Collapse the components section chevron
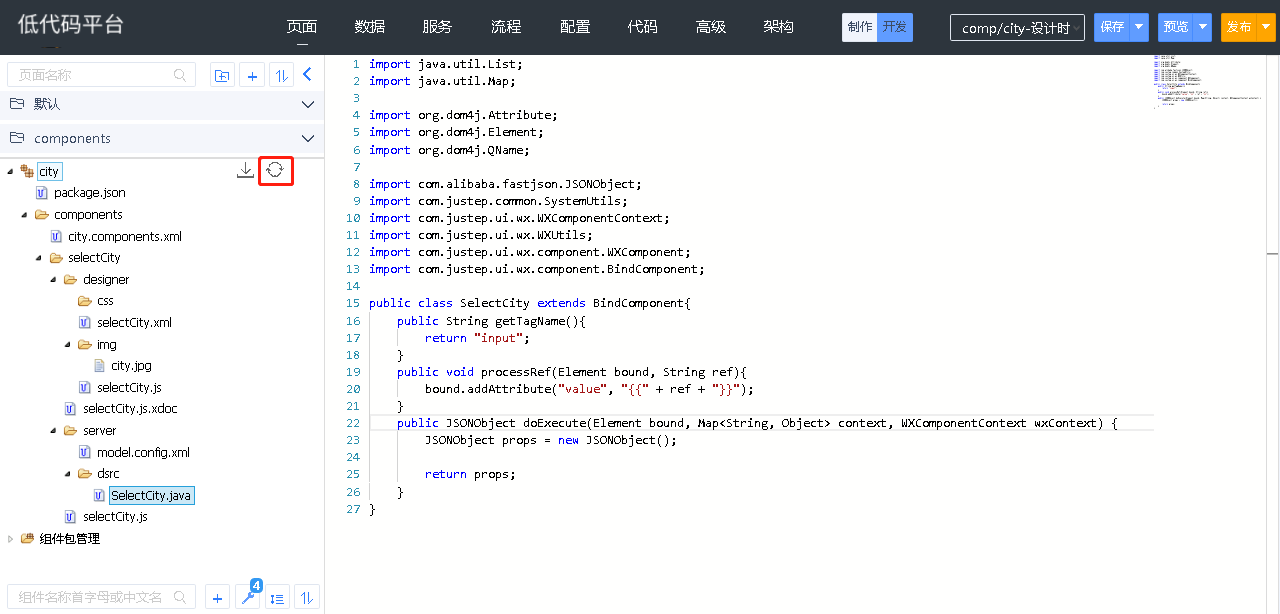Image resolution: width=1280 pixels, height=614 pixels. click(308, 139)
